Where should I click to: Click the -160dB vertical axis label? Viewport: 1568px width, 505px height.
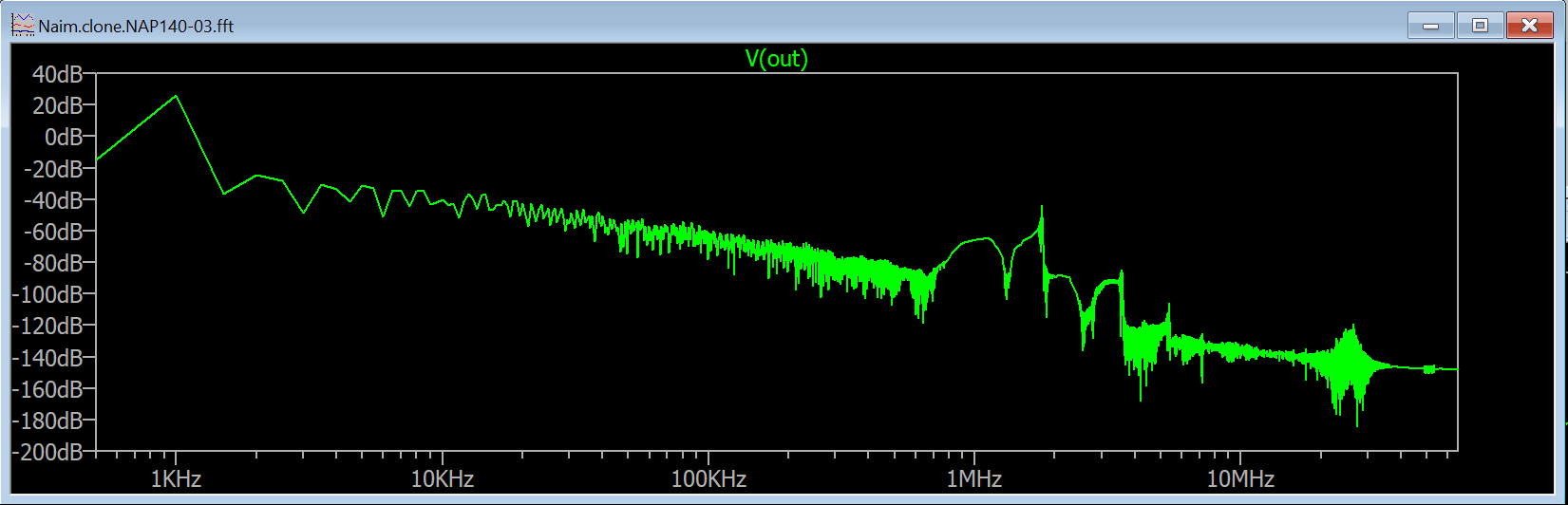pos(47,388)
